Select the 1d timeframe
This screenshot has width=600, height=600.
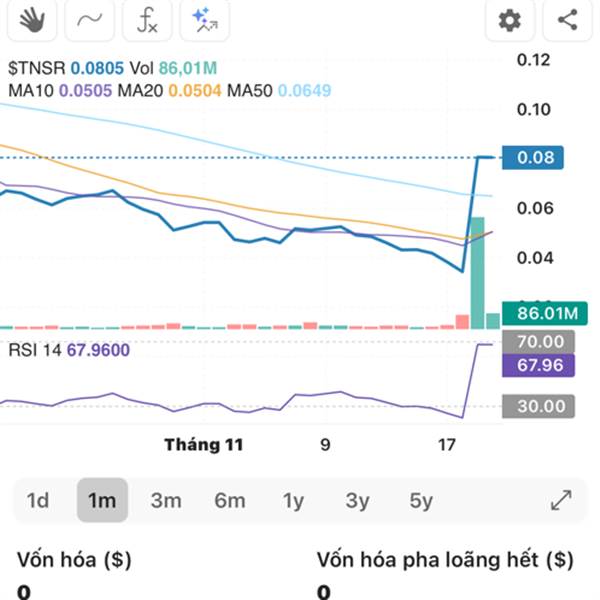click(38, 500)
